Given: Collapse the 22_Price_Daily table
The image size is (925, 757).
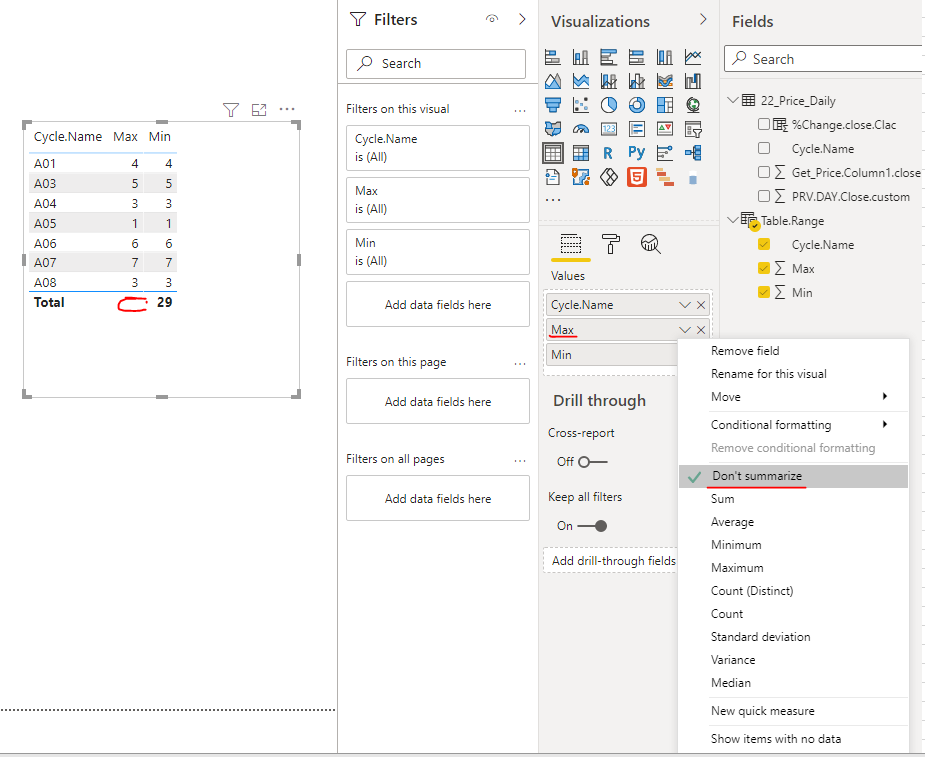Looking at the screenshot, I should (733, 100).
